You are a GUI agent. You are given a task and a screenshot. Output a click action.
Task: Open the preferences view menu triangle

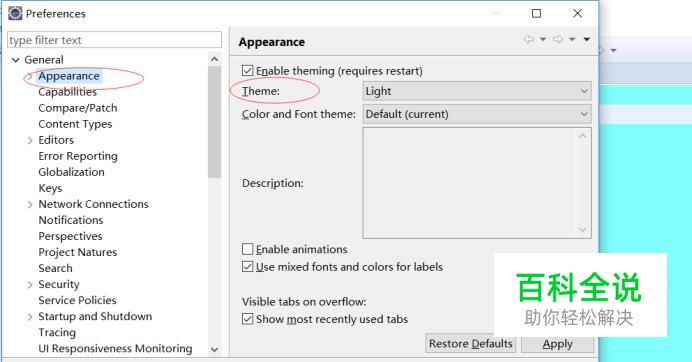tap(587, 39)
